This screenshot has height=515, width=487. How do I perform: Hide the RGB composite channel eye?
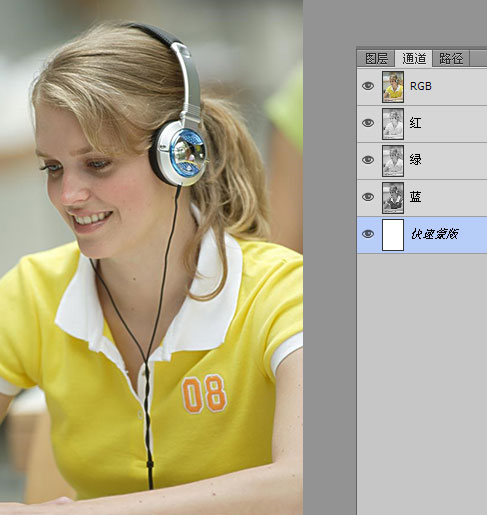click(x=368, y=86)
